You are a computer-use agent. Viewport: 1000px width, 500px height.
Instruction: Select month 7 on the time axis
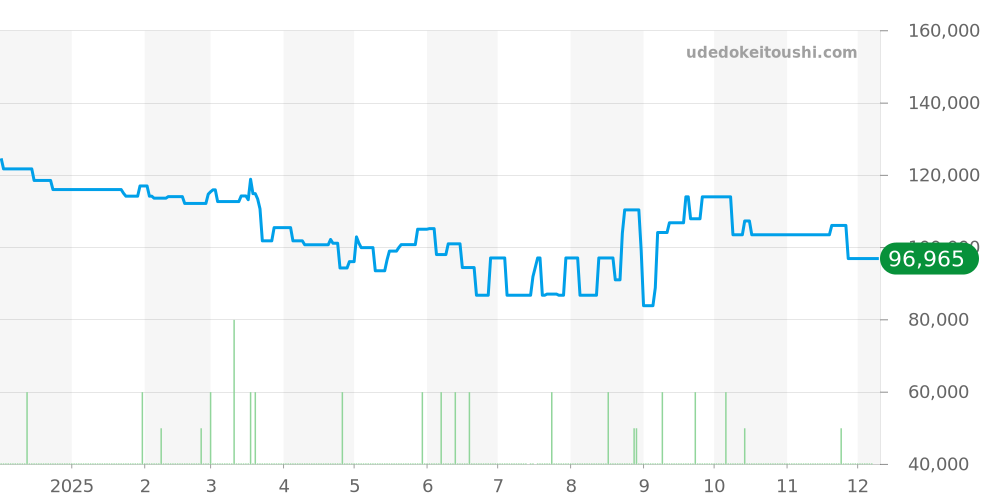click(x=497, y=486)
